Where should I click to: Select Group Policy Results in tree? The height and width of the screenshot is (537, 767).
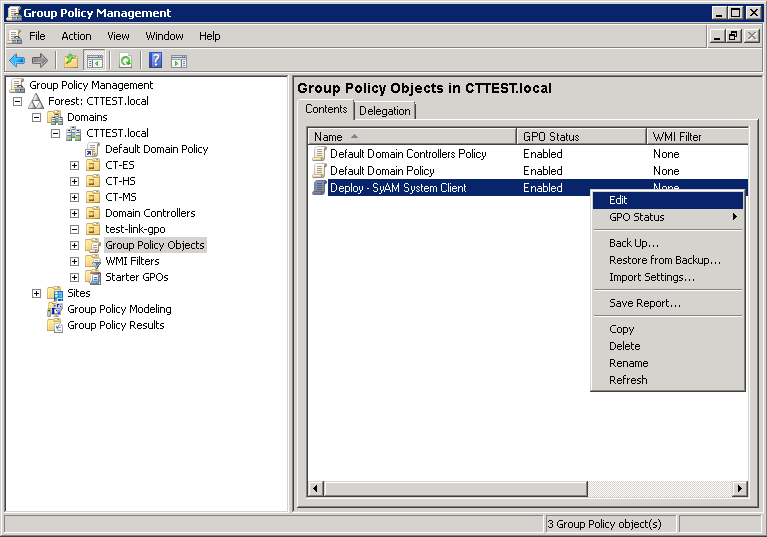click(x=115, y=325)
